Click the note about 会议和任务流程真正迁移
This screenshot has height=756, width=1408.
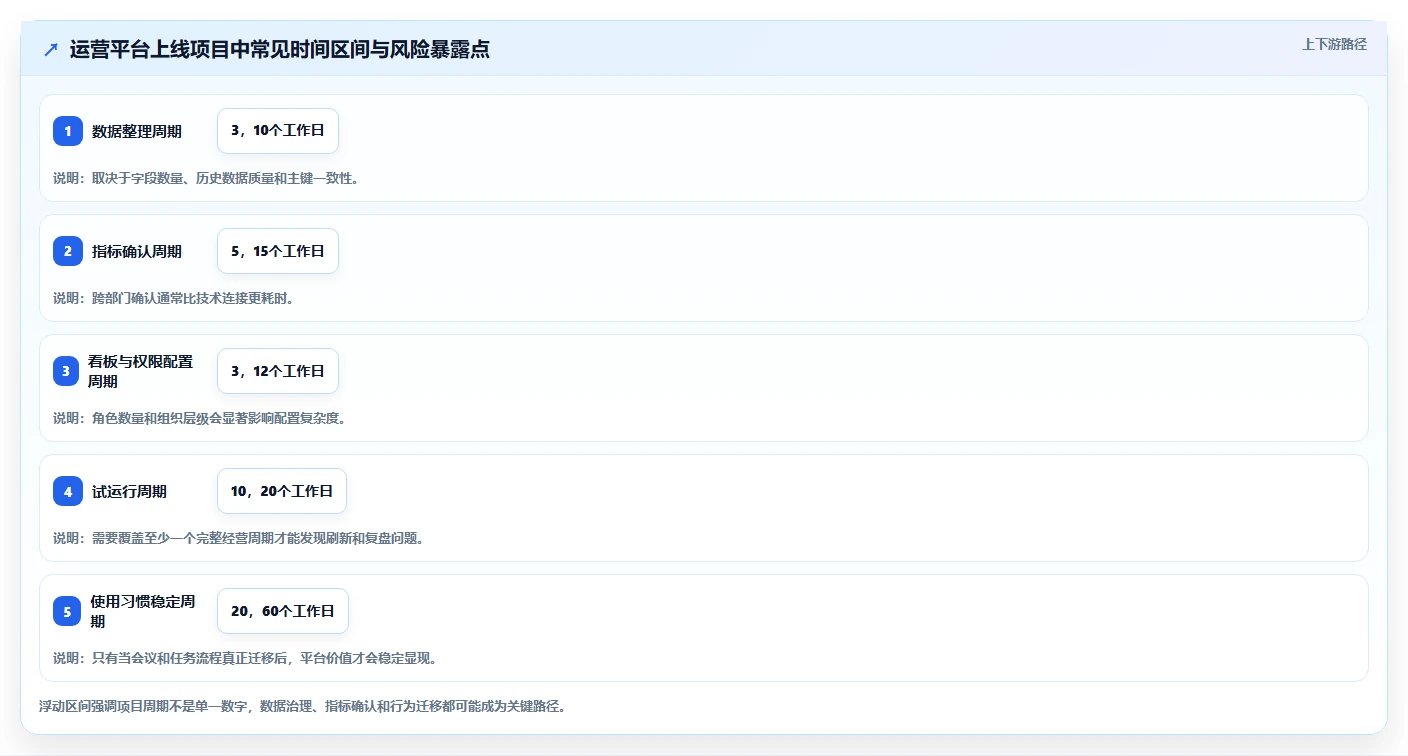pyautogui.click(x=245, y=658)
